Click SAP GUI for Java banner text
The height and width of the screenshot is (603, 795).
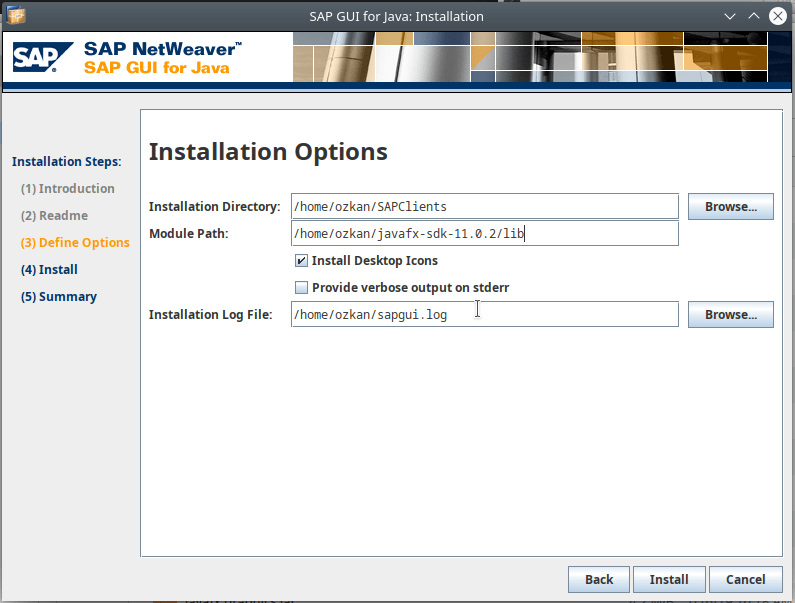tap(157, 67)
